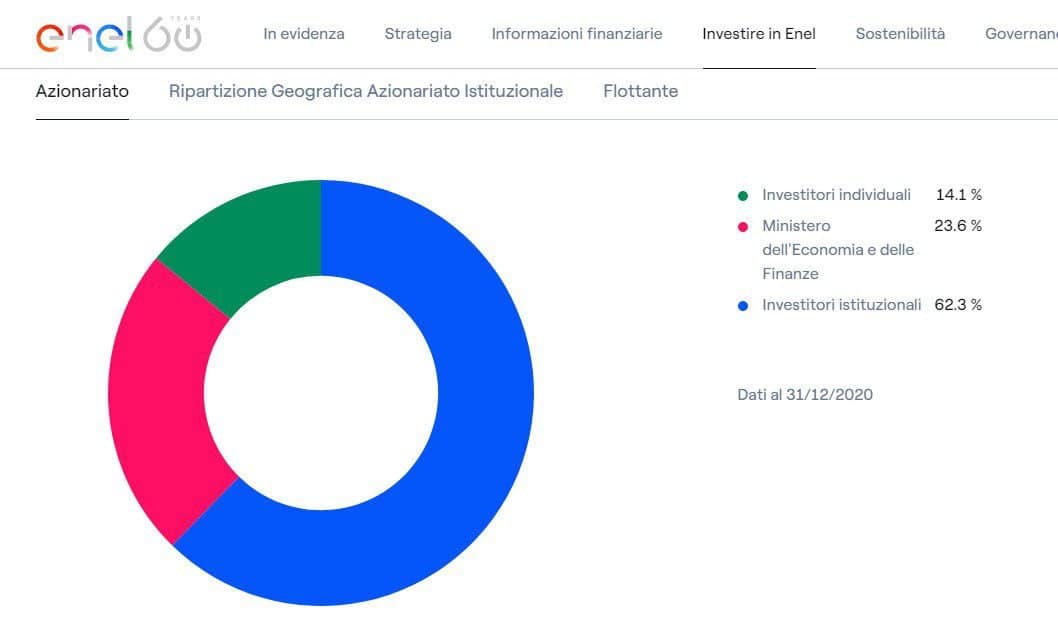Click the pink donut chart segment
The width and height of the screenshot is (1058, 642).
160,400
